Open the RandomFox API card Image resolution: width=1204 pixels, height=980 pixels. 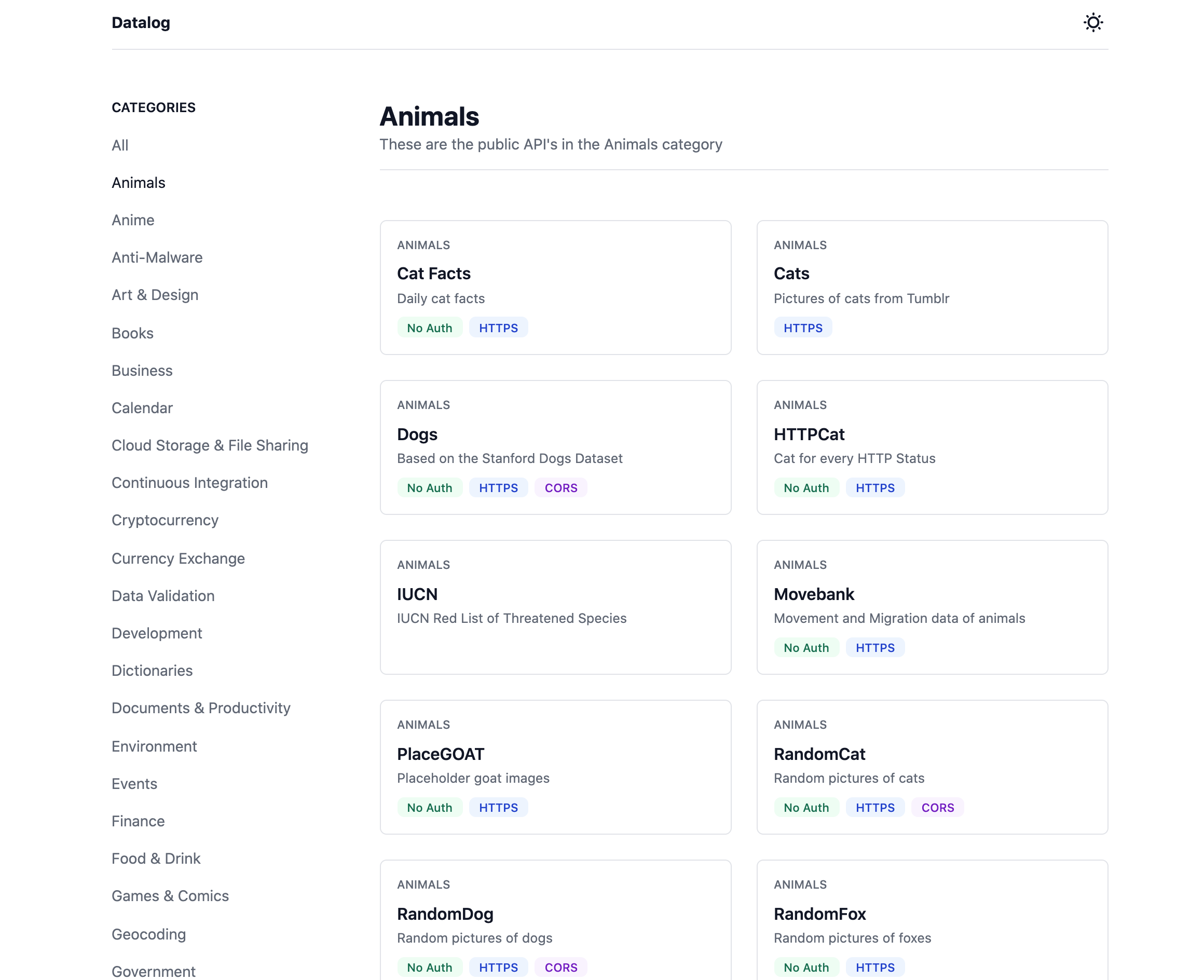coord(932,920)
